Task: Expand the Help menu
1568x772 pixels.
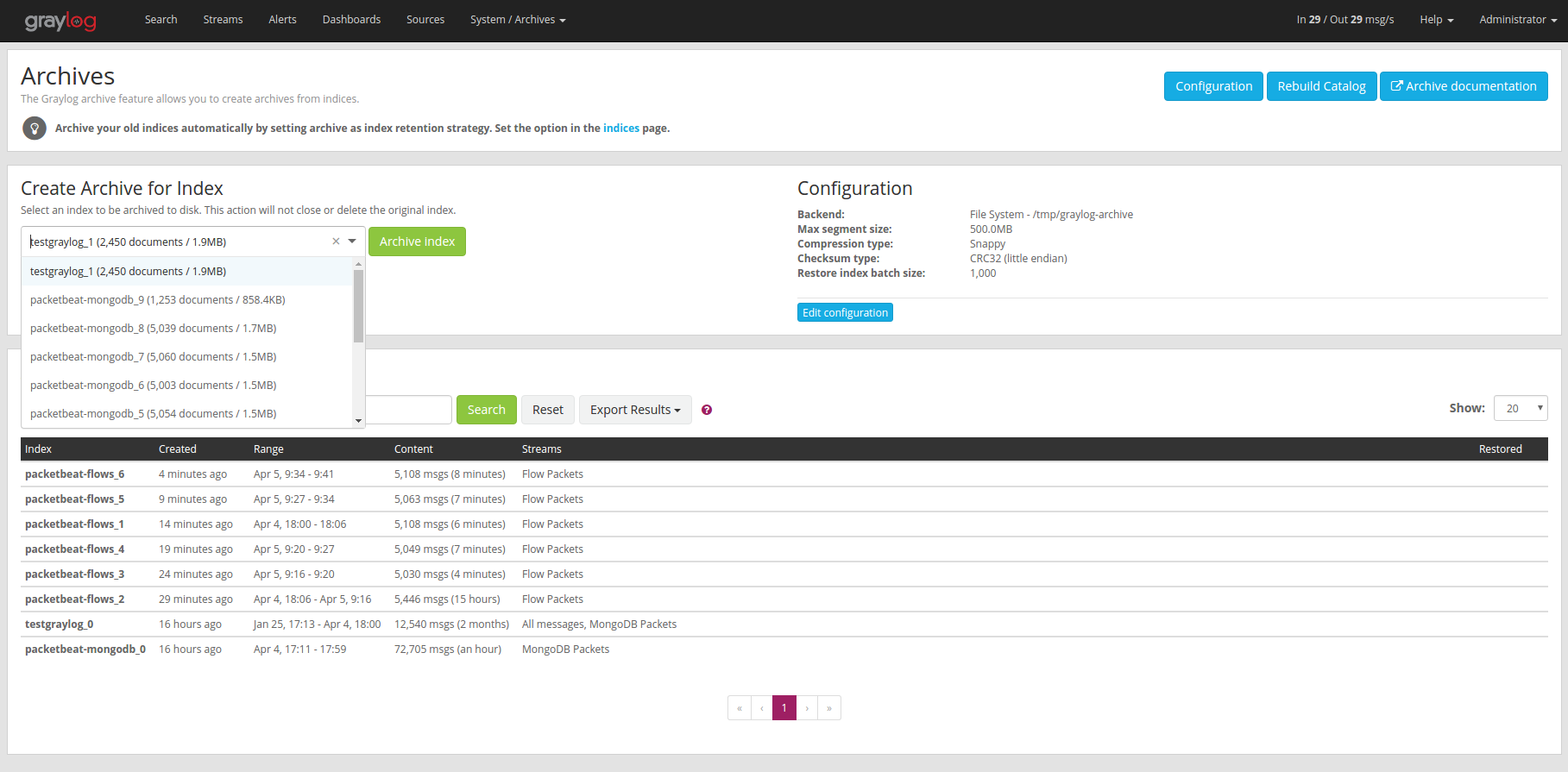Action: point(1437,20)
